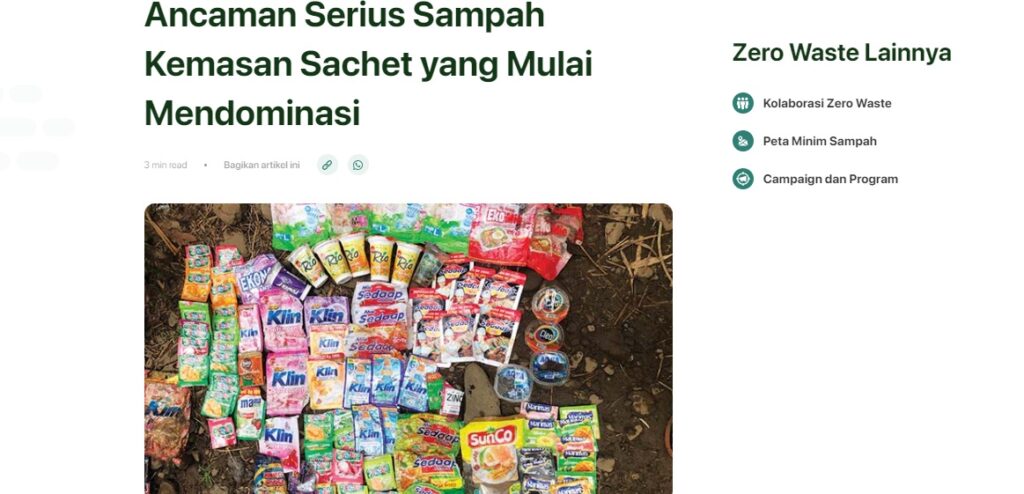Click the word Mendominasi in the title

coord(252,112)
